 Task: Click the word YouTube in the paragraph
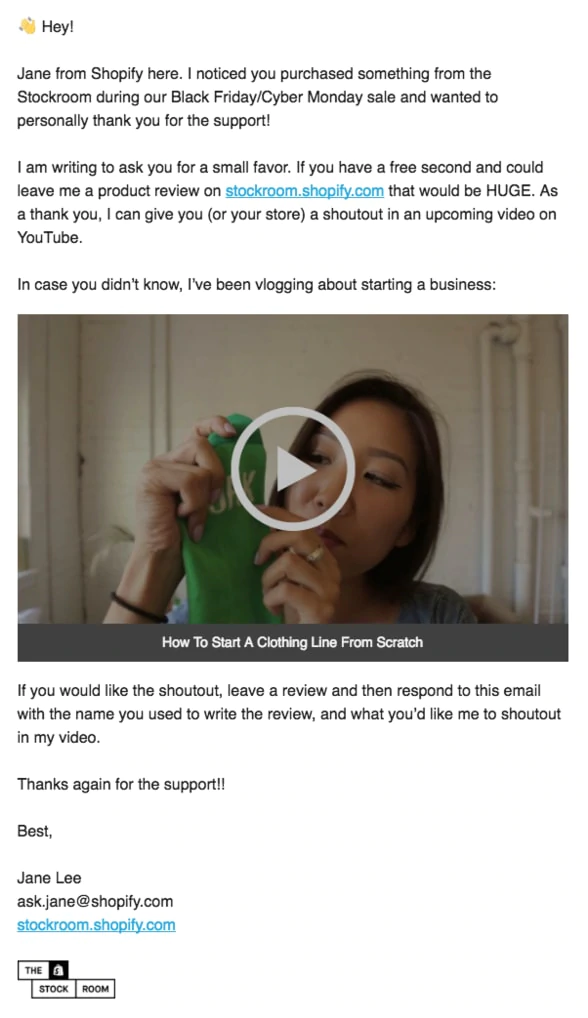50,238
